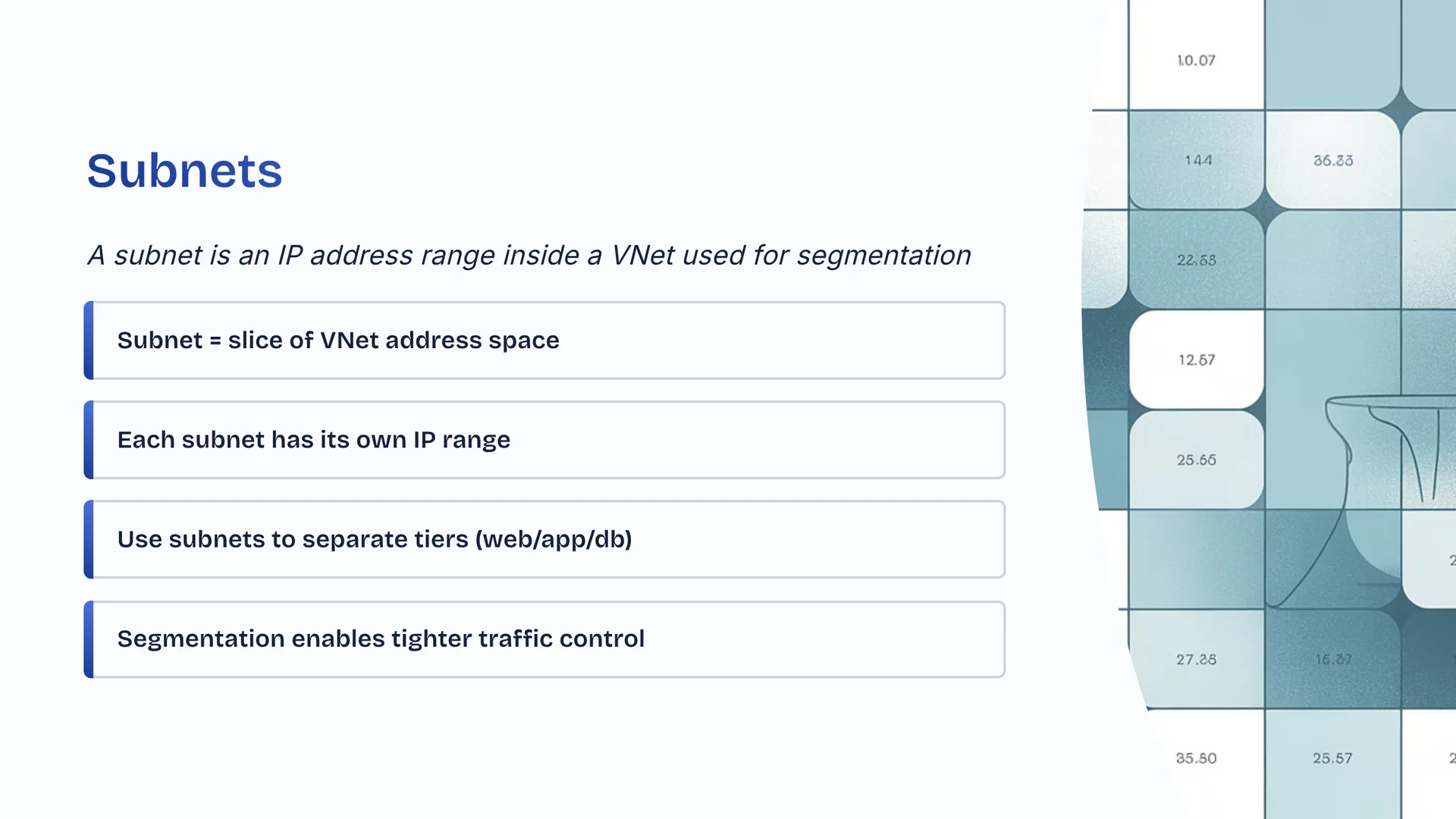
Task: Click the blue accent bar on the Segmentation card
Action: pyautogui.click(x=89, y=639)
